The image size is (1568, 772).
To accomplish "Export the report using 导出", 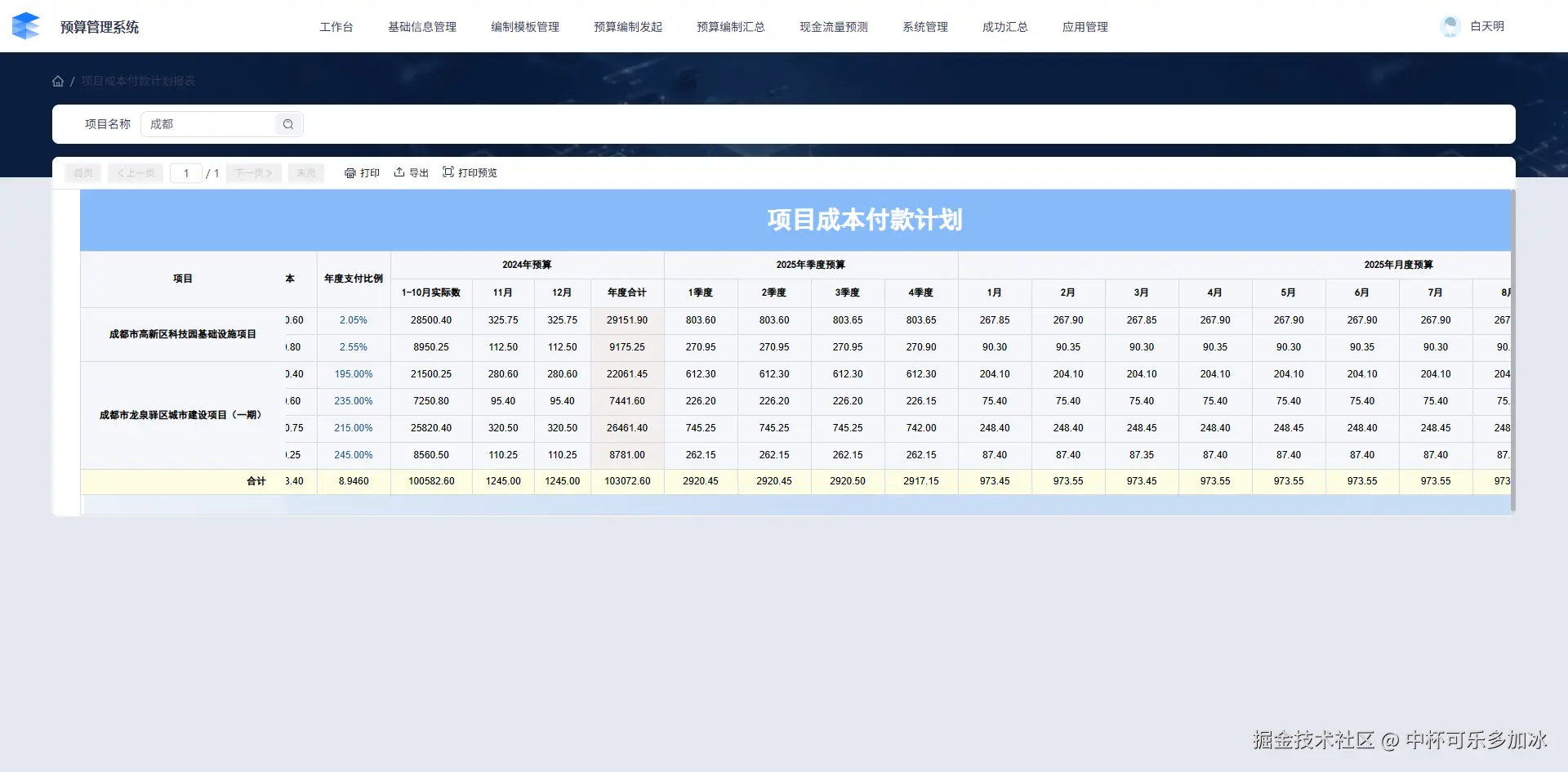I will 411,173.
